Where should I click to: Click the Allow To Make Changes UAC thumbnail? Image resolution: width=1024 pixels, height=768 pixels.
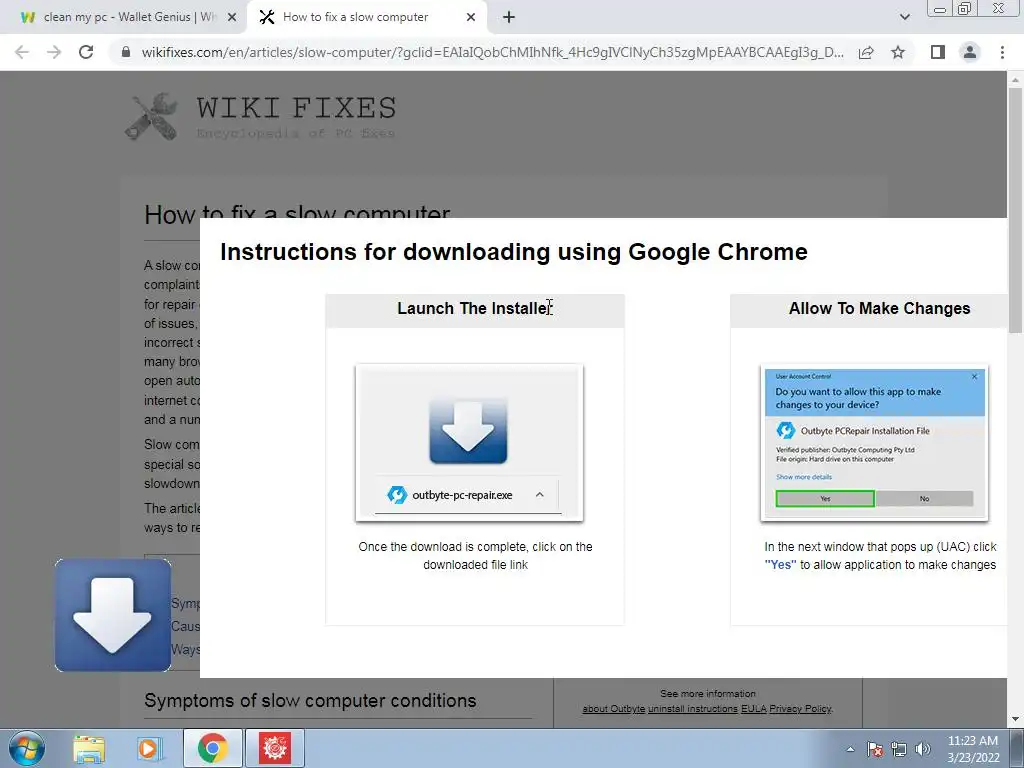(x=874, y=443)
